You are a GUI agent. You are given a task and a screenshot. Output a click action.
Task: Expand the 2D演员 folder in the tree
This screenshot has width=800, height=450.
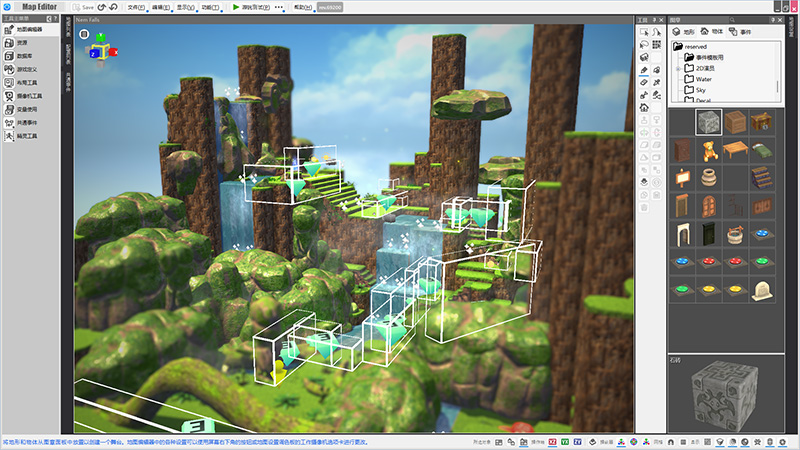678,67
